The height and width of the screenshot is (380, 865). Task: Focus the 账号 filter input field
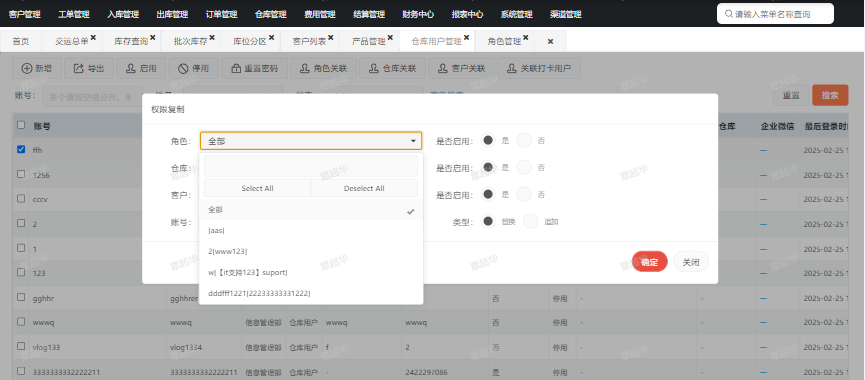click(x=92, y=96)
